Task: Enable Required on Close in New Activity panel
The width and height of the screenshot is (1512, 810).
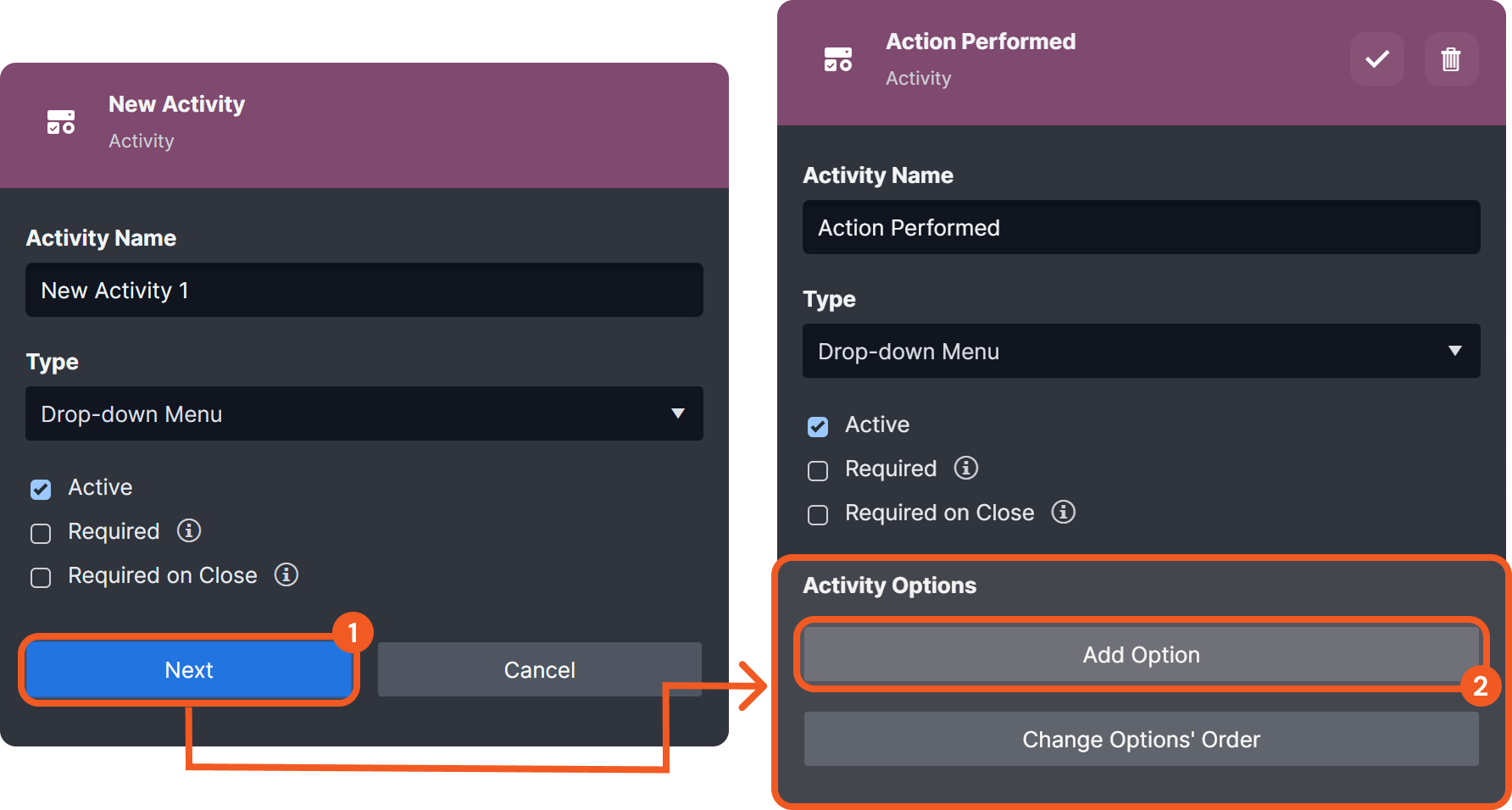Action: point(41,577)
